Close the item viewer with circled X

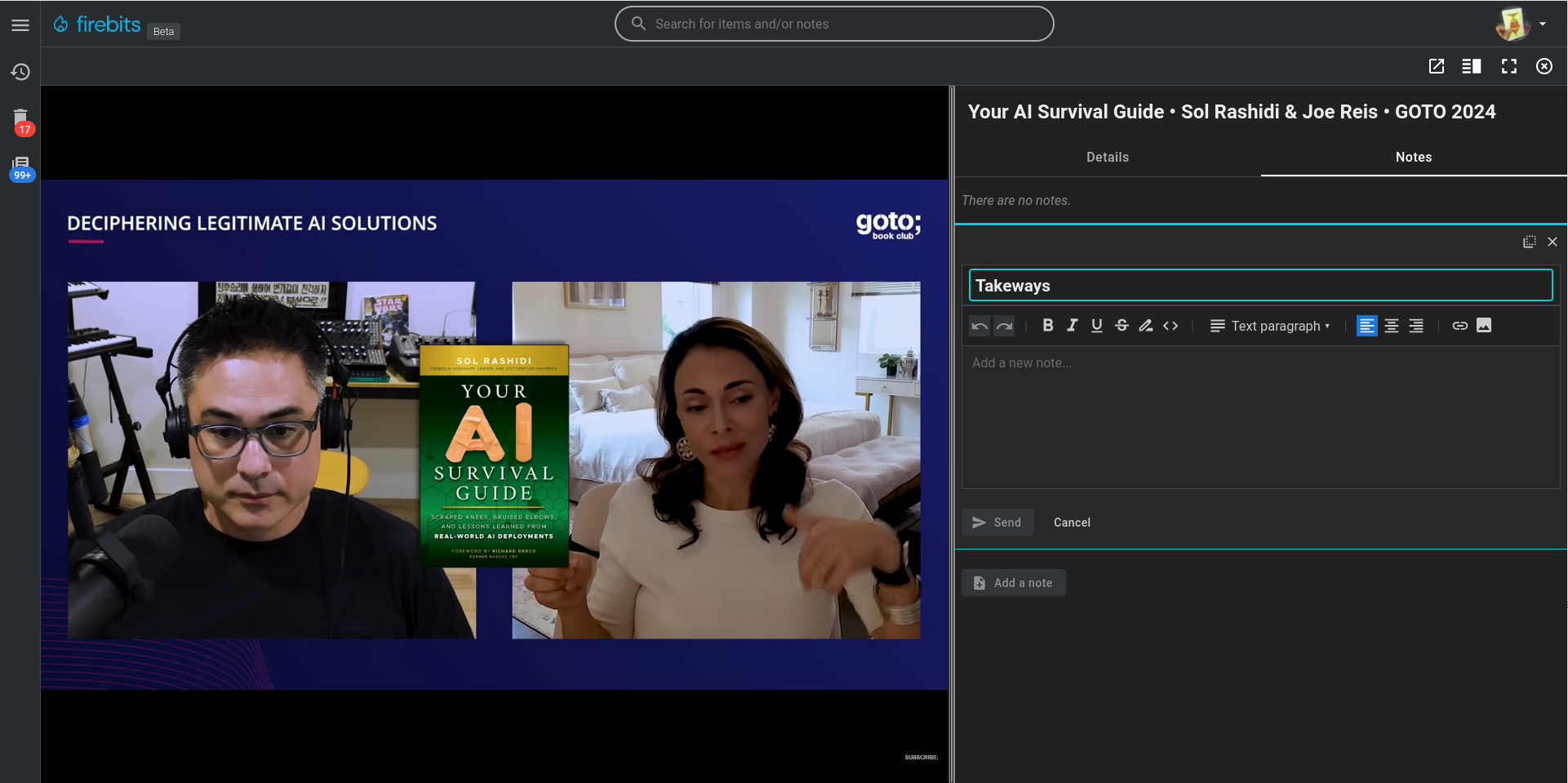click(1544, 66)
